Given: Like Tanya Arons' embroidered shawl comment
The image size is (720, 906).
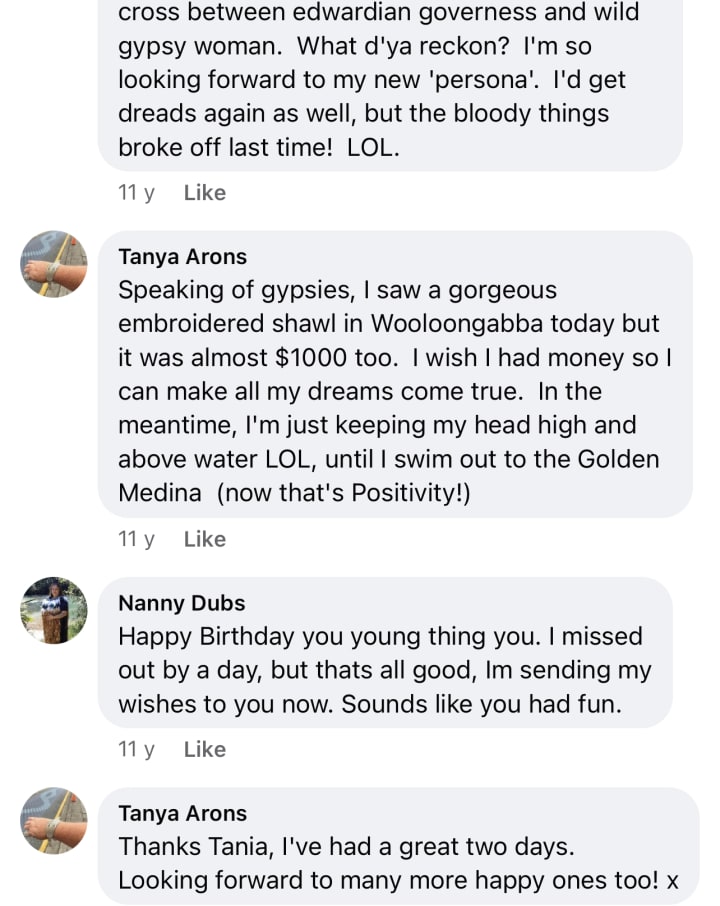Looking at the screenshot, I should [205, 539].
